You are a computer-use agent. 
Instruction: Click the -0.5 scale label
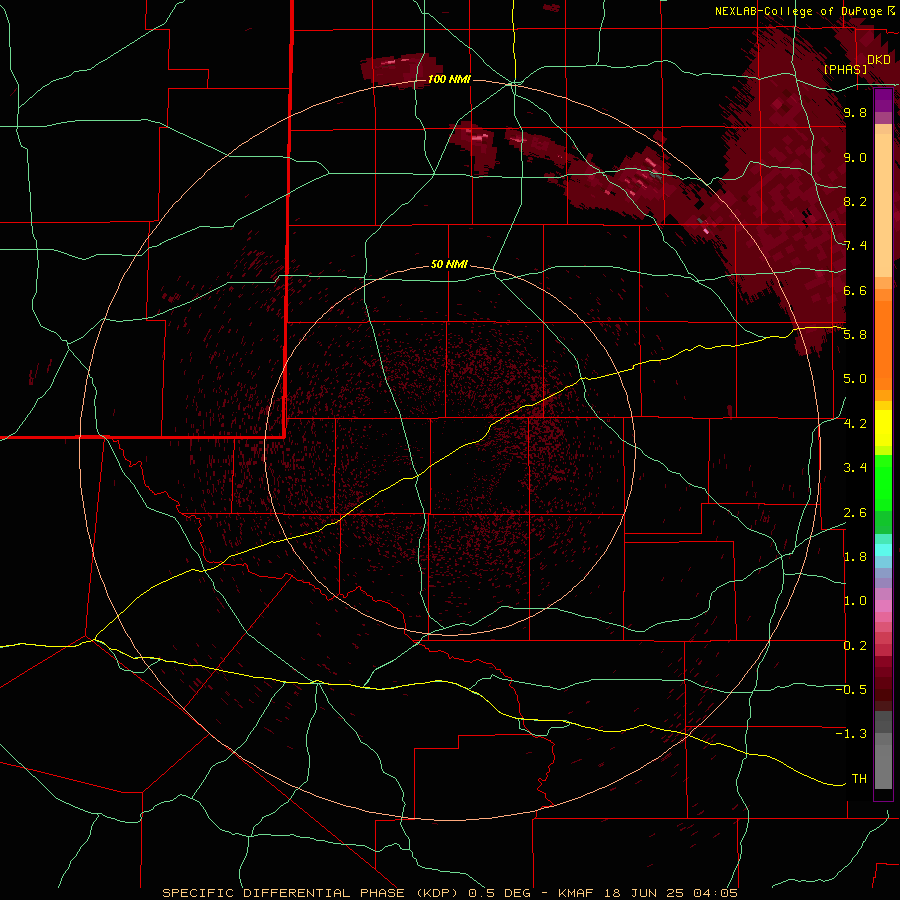click(851, 690)
